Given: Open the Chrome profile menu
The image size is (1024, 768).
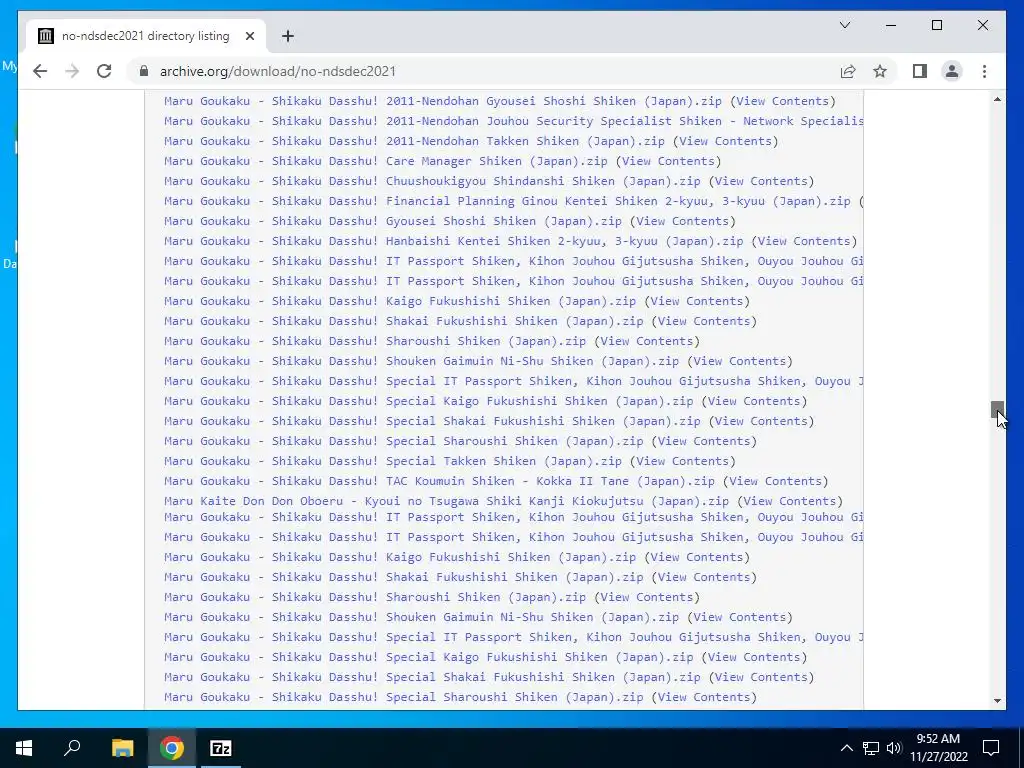Looking at the screenshot, I should [952, 71].
